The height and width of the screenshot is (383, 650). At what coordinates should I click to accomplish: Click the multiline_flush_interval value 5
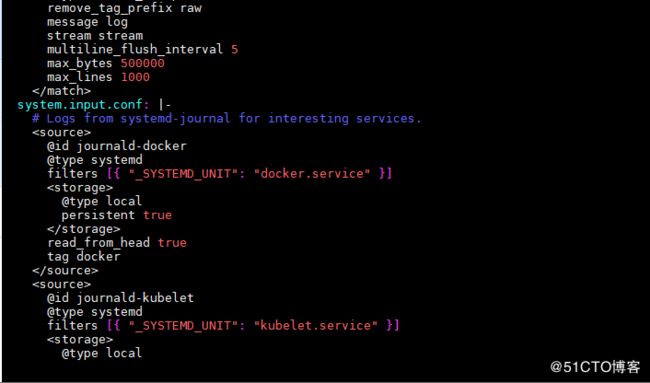[x=235, y=50]
